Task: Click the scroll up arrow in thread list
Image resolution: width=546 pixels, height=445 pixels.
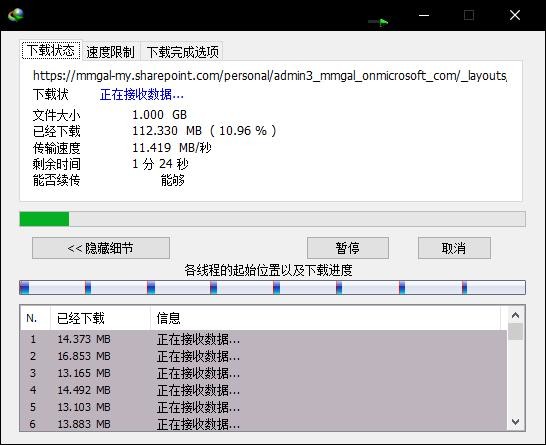Action: (x=515, y=315)
